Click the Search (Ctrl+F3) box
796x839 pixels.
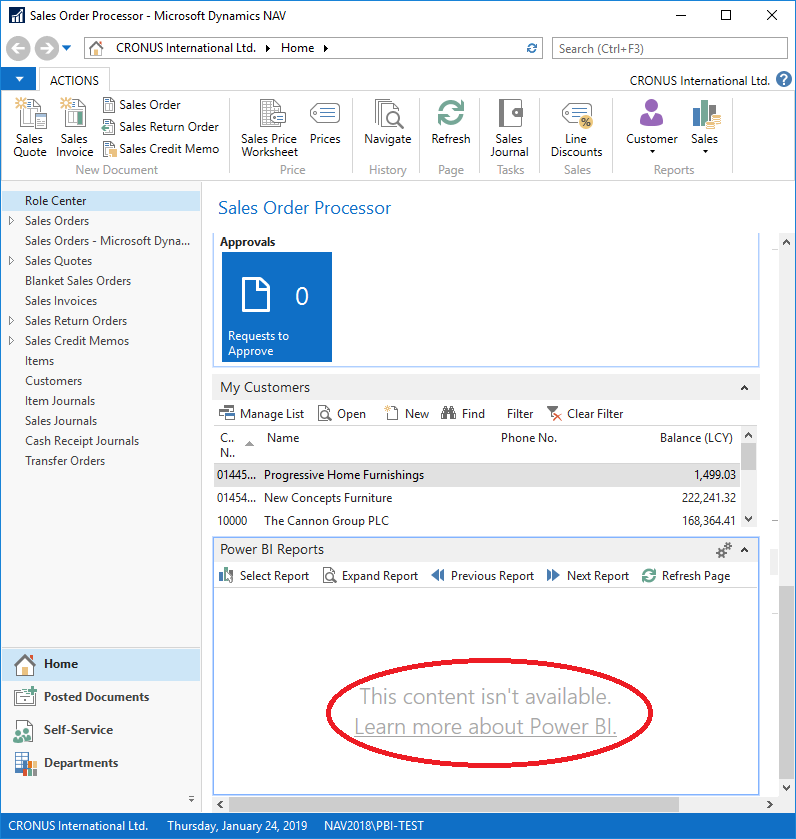click(669, 49)
